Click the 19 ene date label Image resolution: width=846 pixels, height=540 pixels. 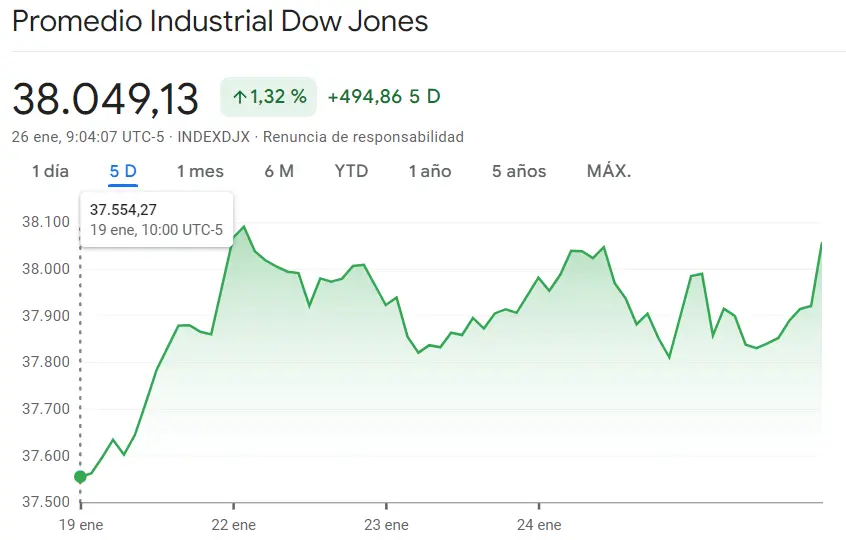coord(80,525)
